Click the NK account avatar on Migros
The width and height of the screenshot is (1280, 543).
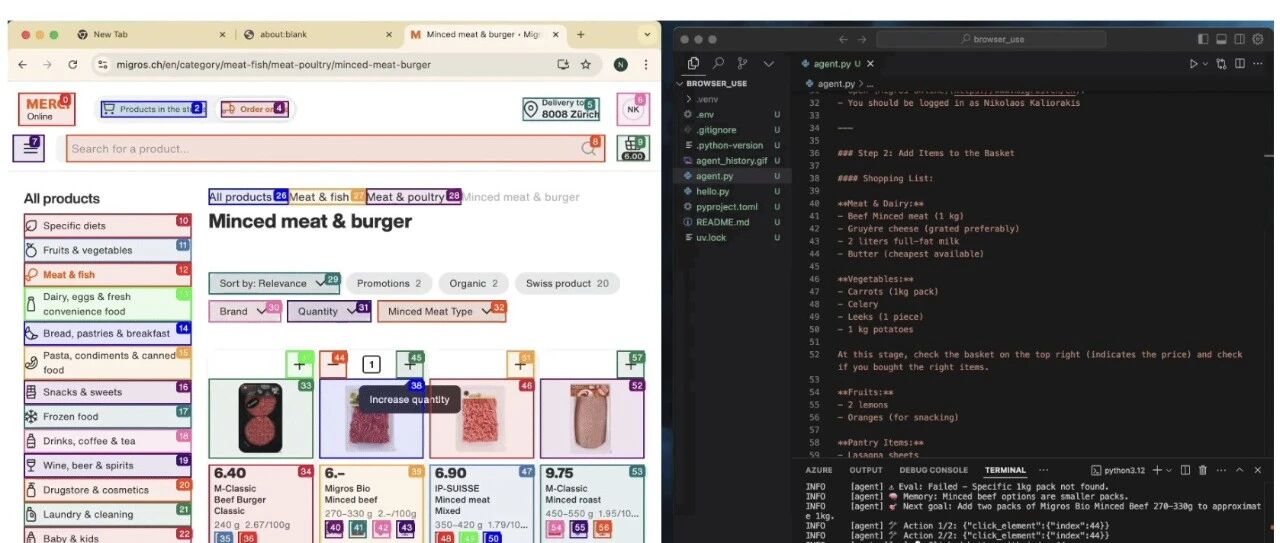click(633, 108)
